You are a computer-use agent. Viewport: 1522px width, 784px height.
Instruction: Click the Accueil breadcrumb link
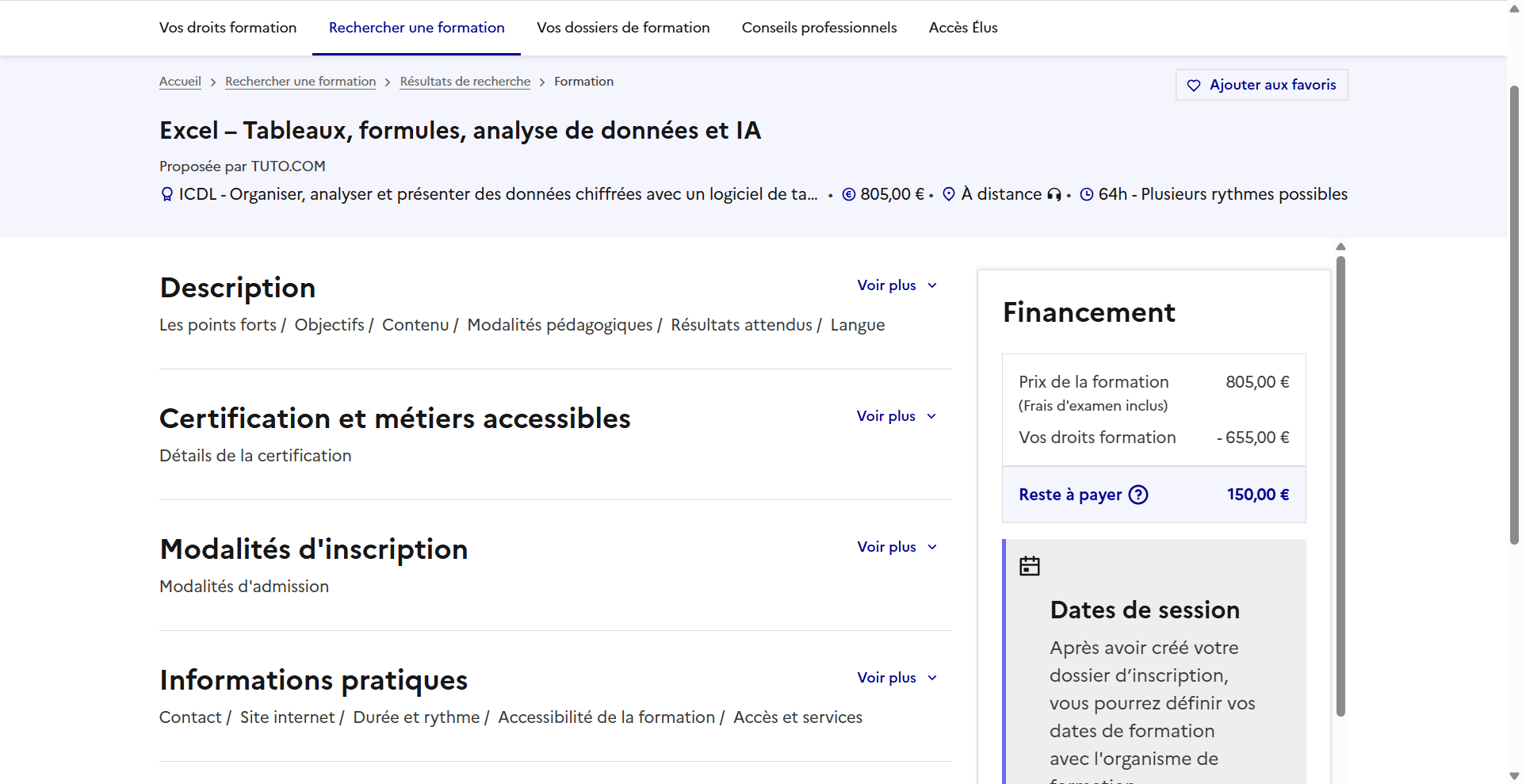click(180, 82)
